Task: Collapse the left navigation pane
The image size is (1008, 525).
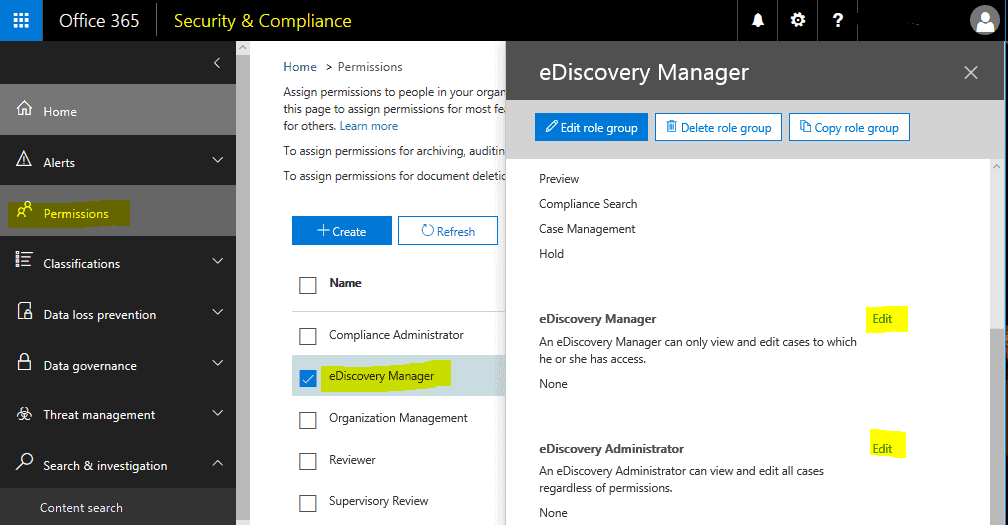Action: [x=217, y=62]
